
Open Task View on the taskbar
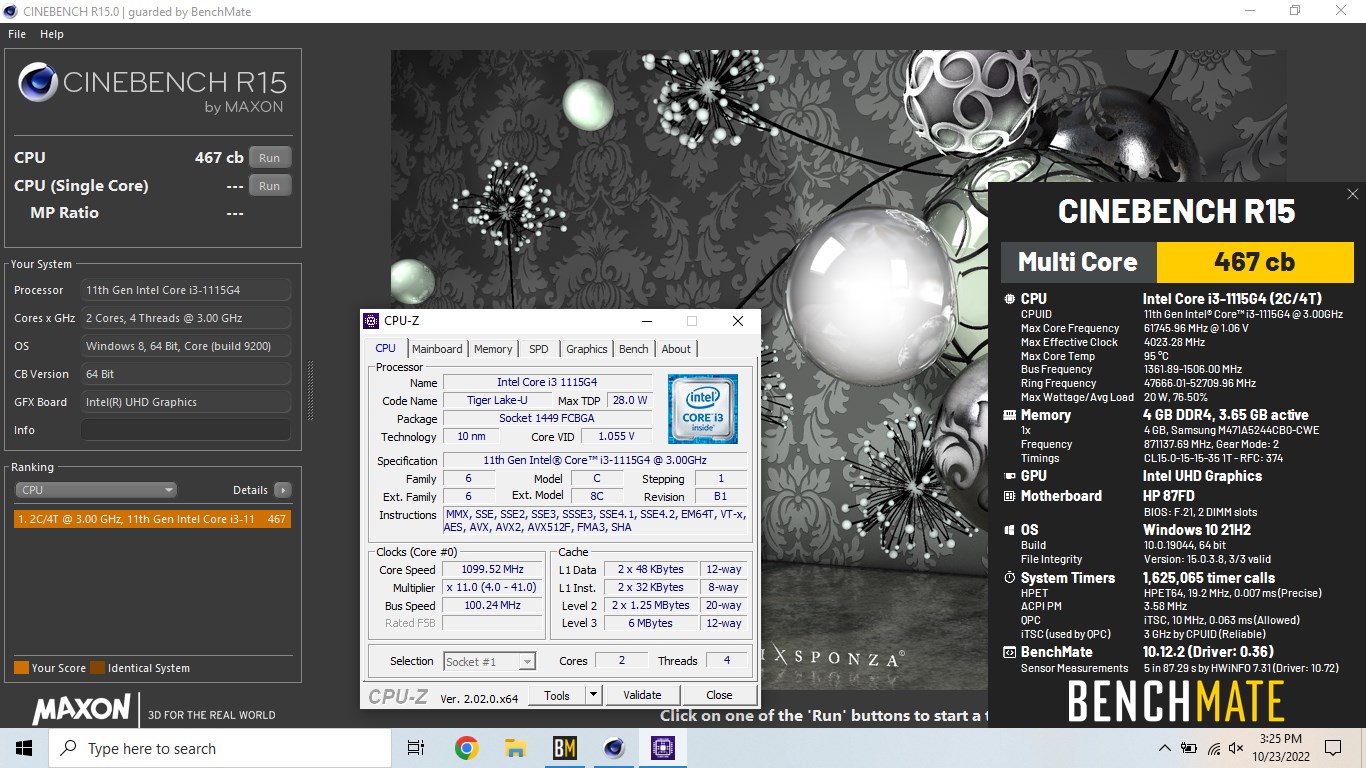click(416, 748)
